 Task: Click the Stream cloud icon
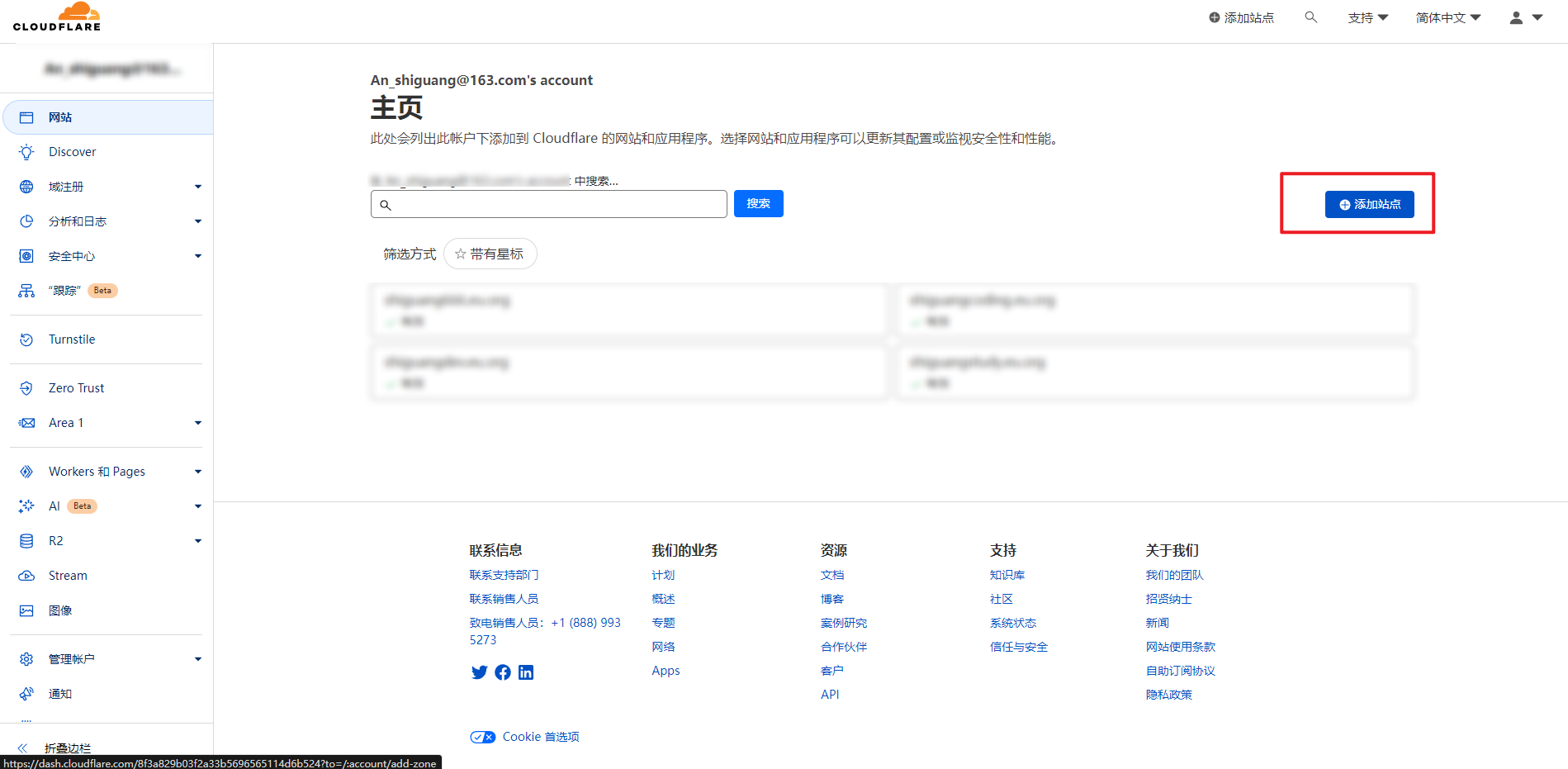(x=26, y=576)
